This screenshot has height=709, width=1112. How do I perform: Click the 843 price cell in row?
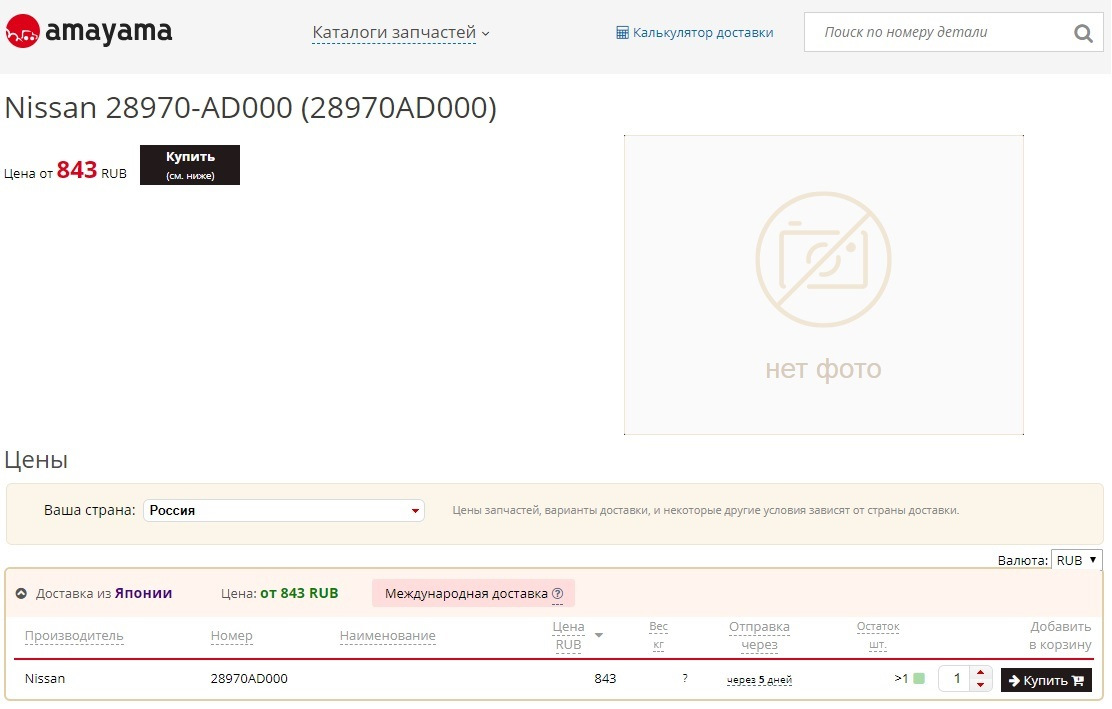605,679
